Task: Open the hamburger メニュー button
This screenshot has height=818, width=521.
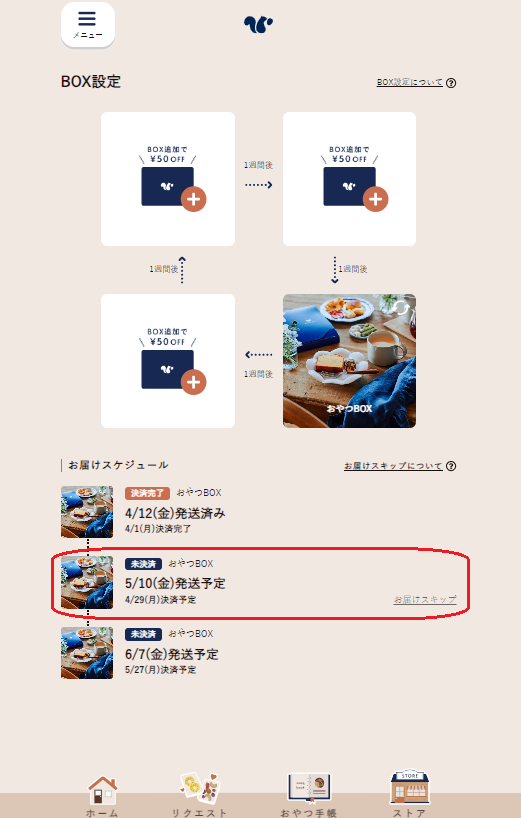Action: tap(88, 25)
